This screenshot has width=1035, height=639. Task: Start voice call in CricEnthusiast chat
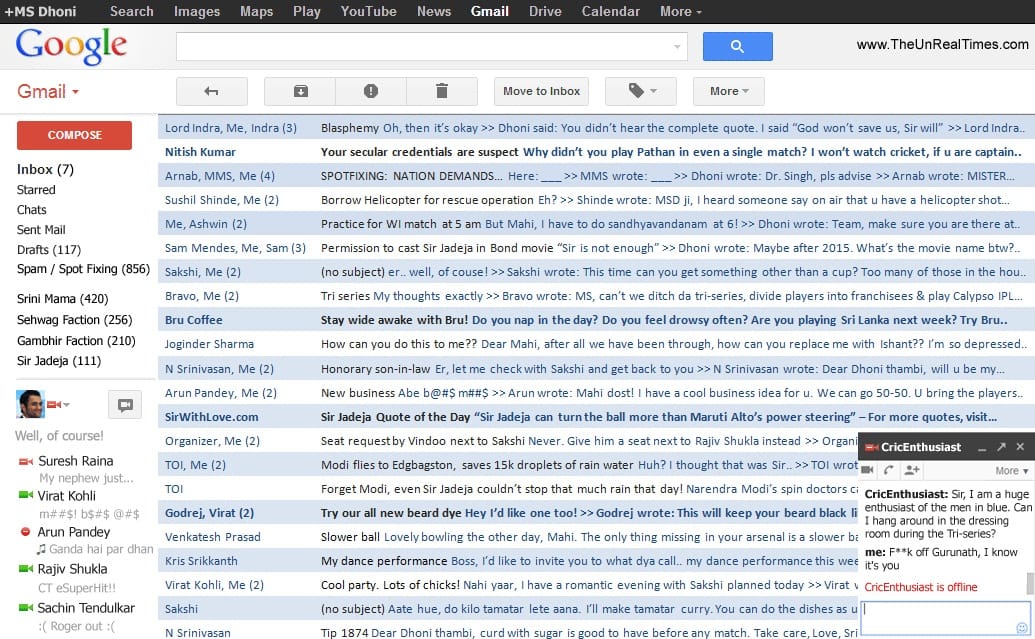click(x=888, y=470)
